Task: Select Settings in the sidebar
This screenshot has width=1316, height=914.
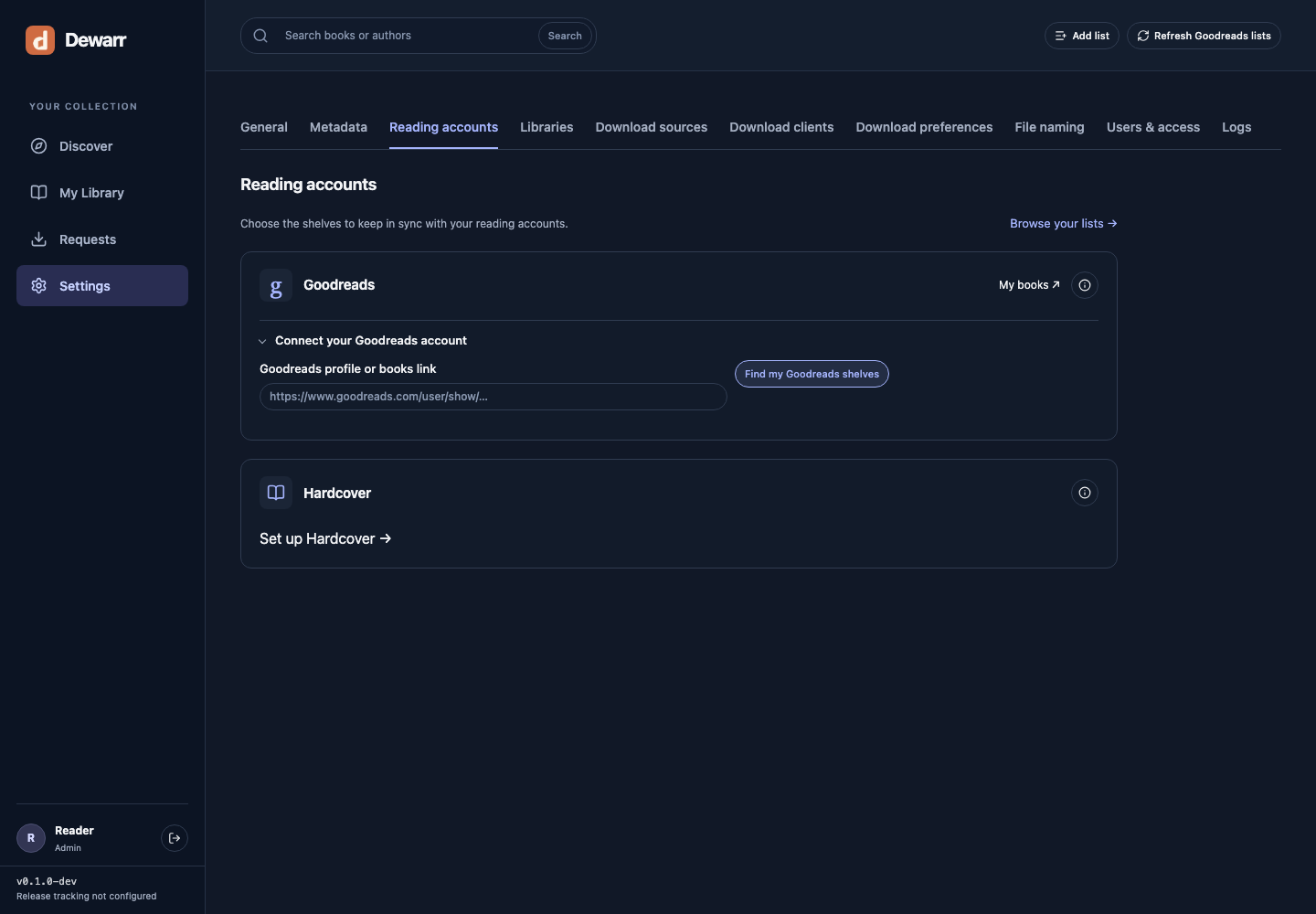Action: click(x=102, y=286)
